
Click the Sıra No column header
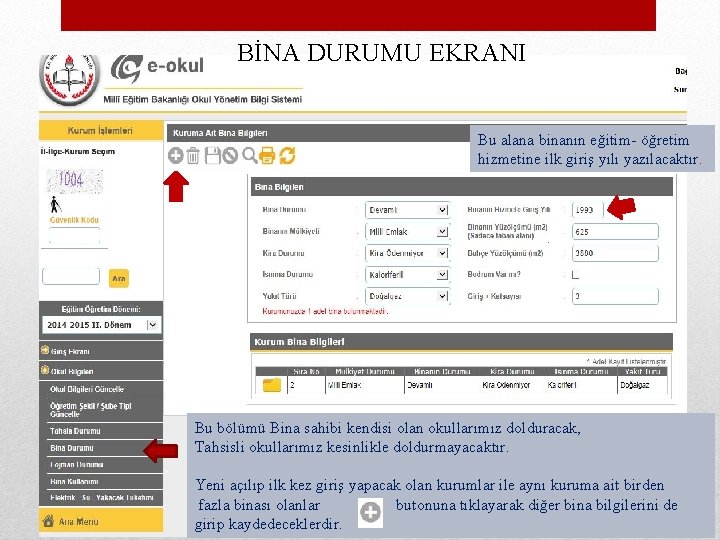(x=306, y=371)
